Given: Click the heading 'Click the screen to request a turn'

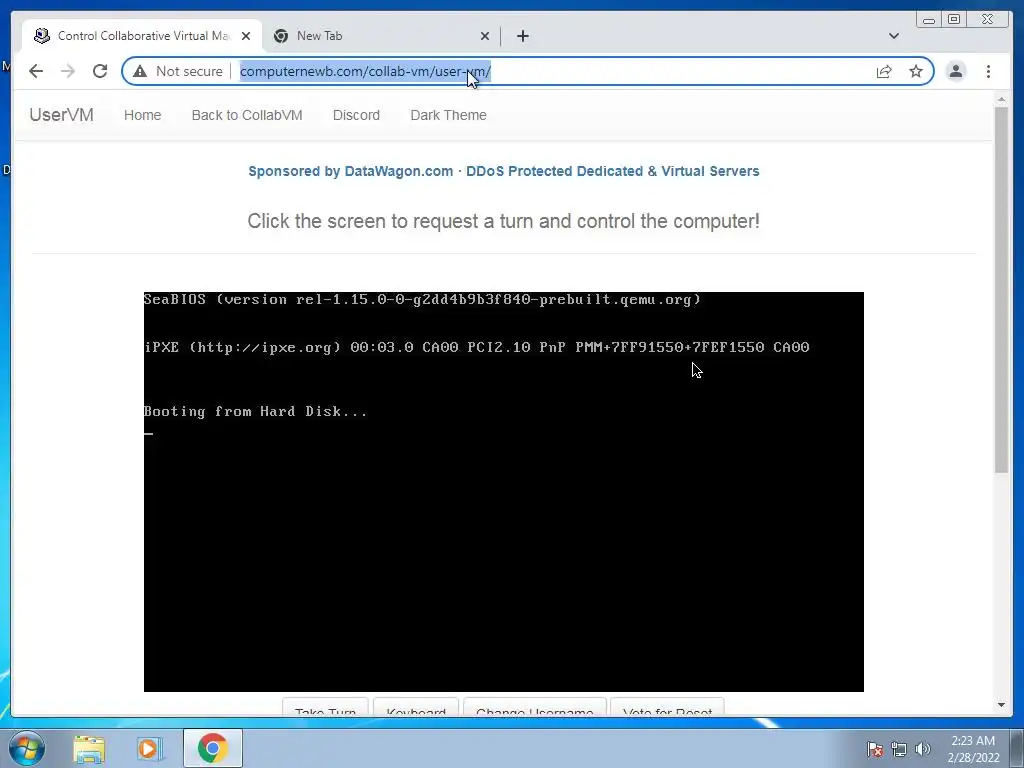Looking at the screenshot, I should point(504,221).
